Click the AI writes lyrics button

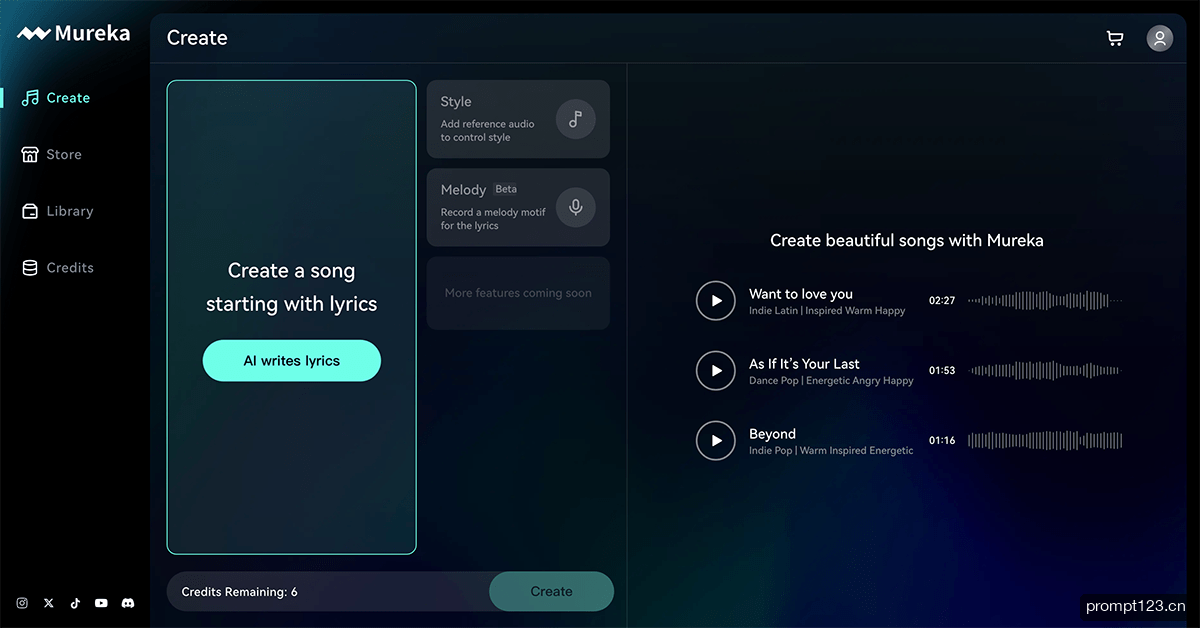pyautogui.click(x=292, y=361)
